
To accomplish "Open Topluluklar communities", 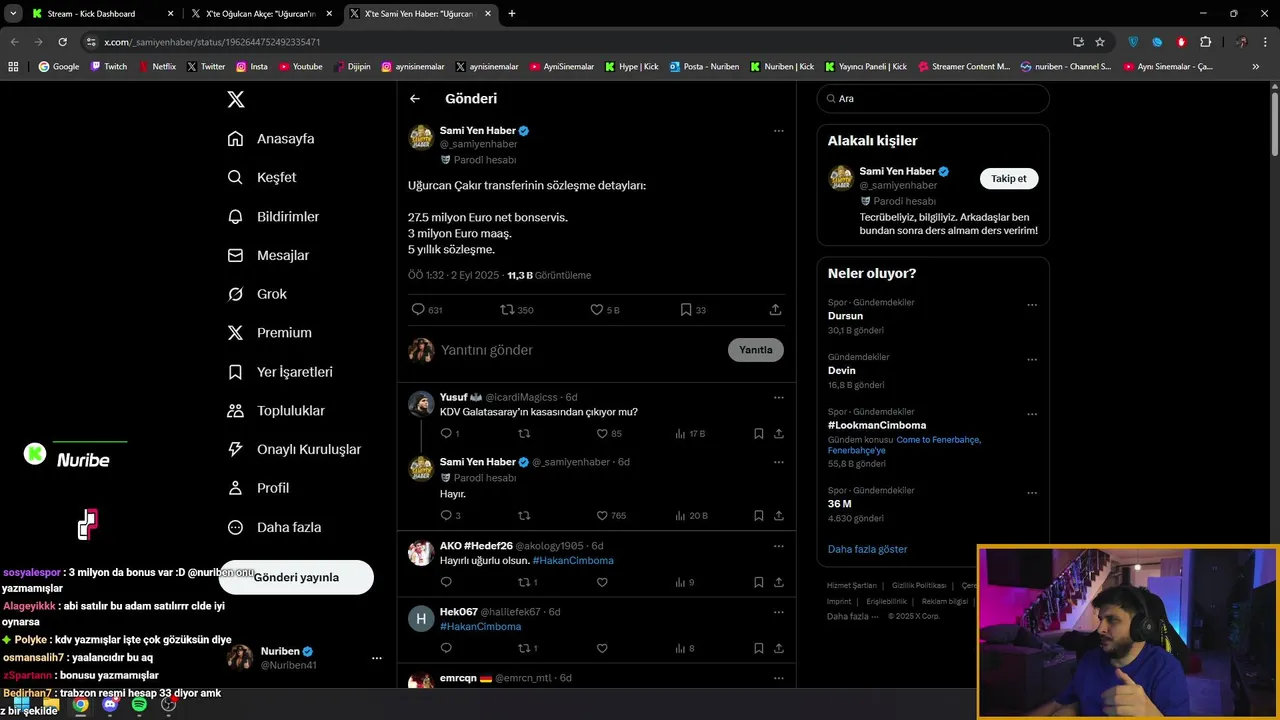I will [276, 411].
